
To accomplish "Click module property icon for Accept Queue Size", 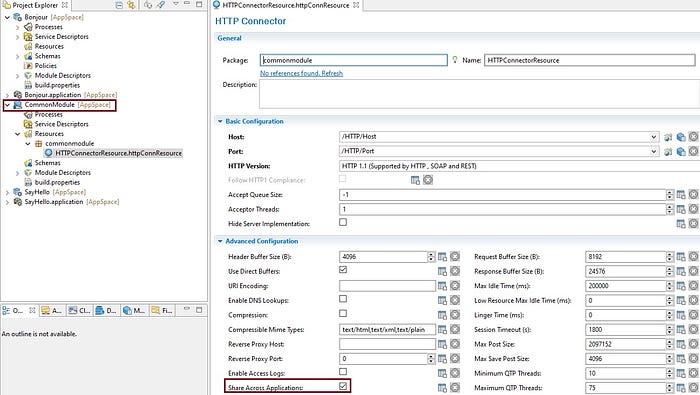I will 681,195.
